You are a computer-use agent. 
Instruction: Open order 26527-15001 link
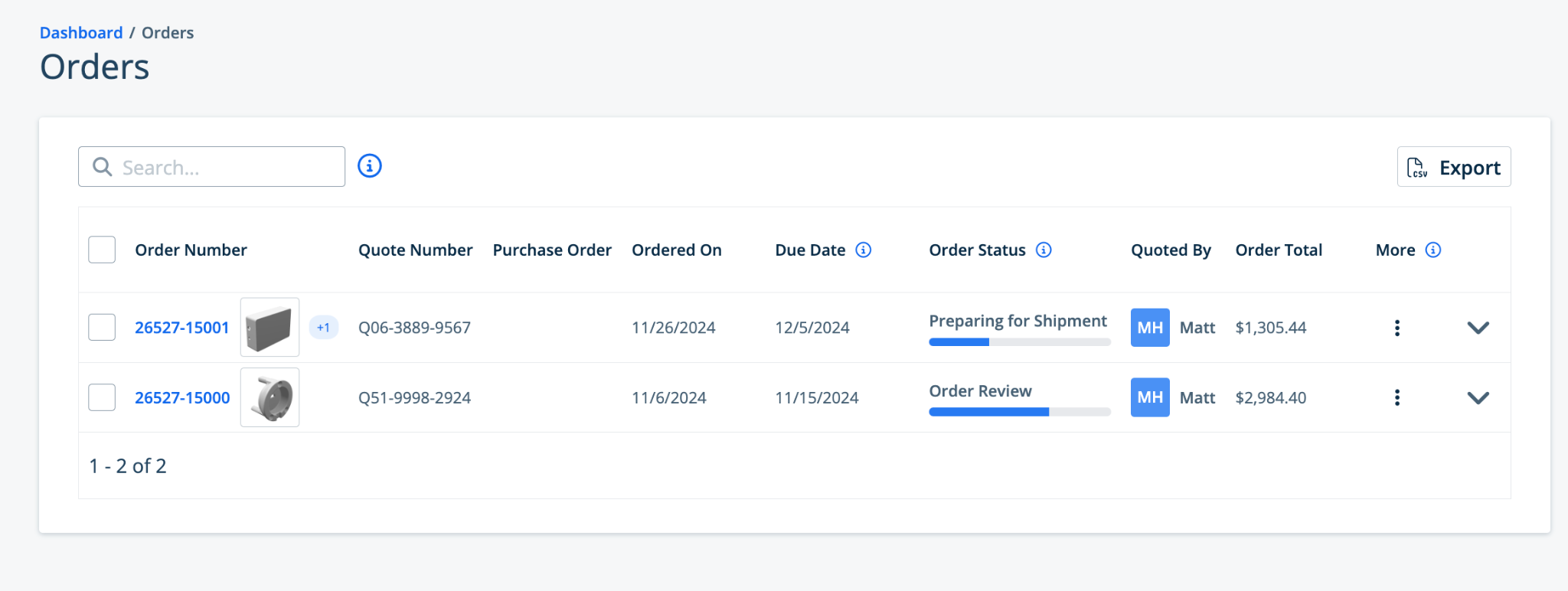click(182, 328)
